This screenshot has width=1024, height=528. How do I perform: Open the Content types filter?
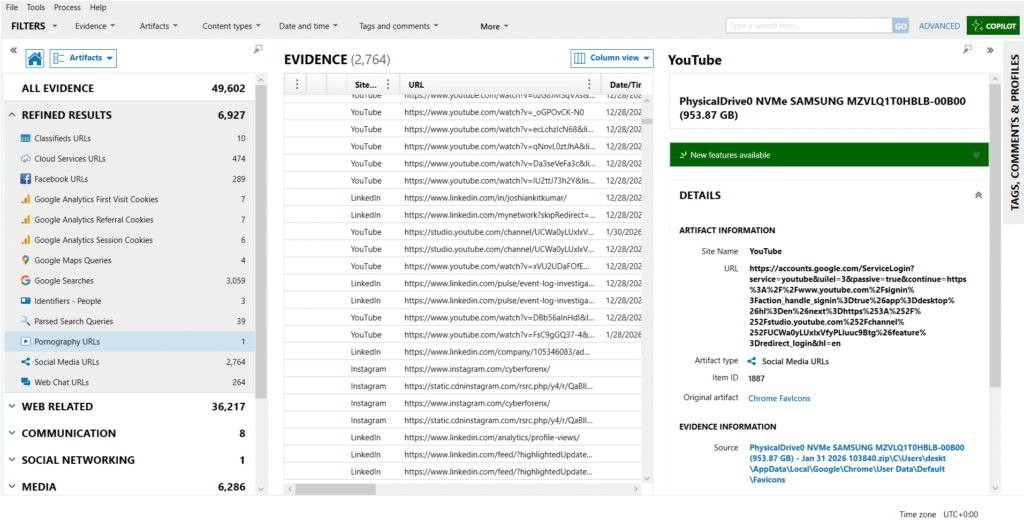231,26
